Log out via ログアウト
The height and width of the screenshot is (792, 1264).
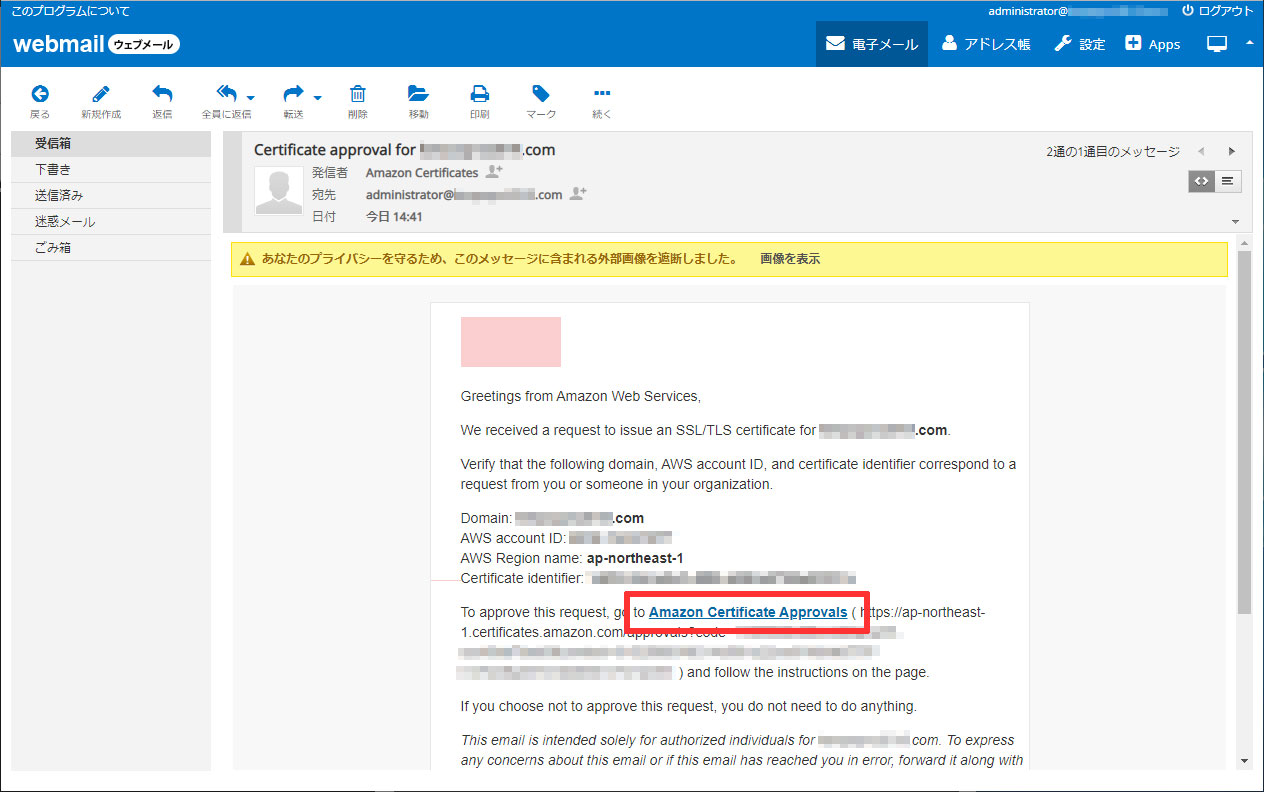1217,11
